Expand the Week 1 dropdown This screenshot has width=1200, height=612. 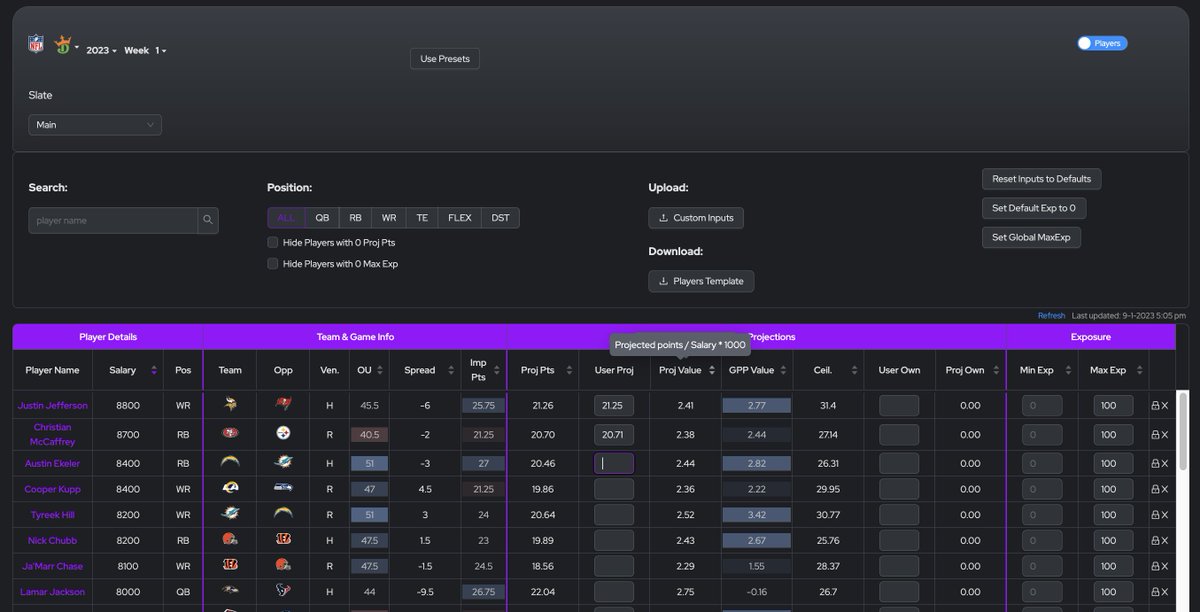pos(143,50)
